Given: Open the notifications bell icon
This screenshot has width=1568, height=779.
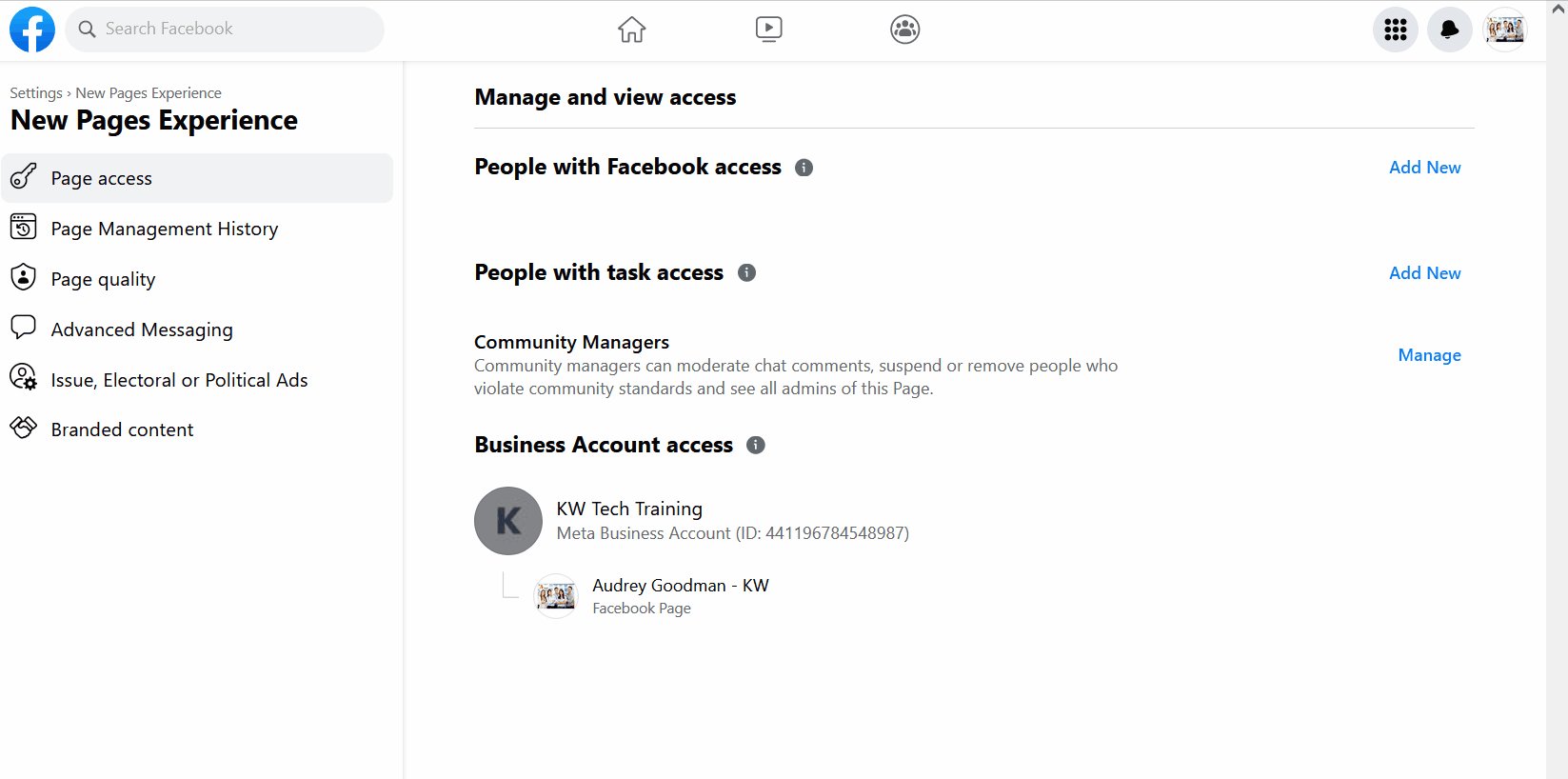Looking at the screenshot, I should [1450, 30].
